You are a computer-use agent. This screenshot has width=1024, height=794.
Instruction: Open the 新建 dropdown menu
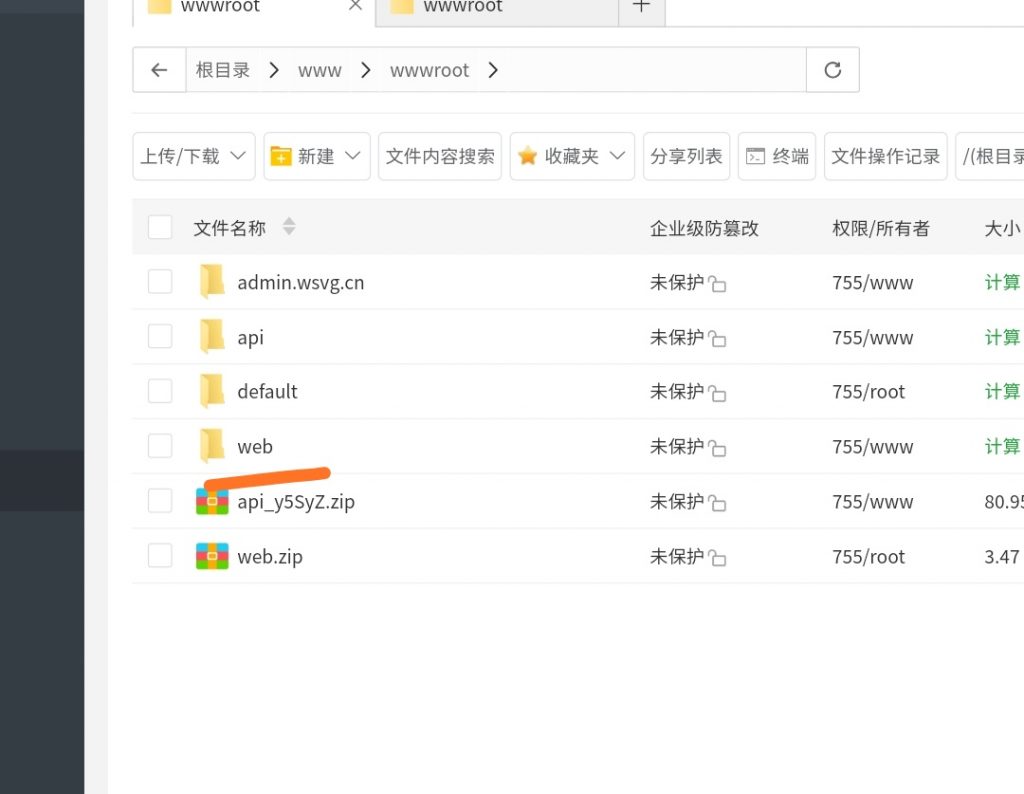click(316, 156)
